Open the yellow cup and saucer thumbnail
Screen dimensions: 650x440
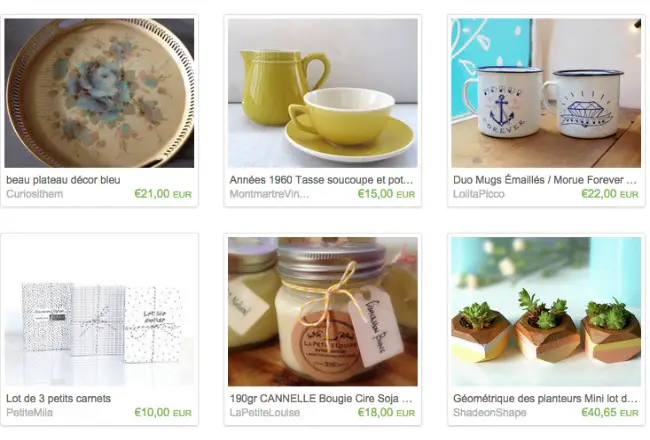pos(323,93)
